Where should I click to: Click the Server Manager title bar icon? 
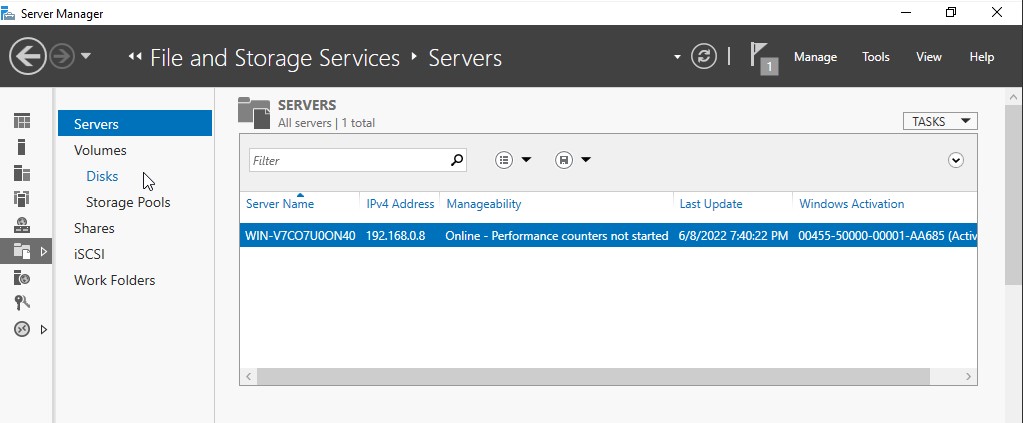tap(8, 13)
